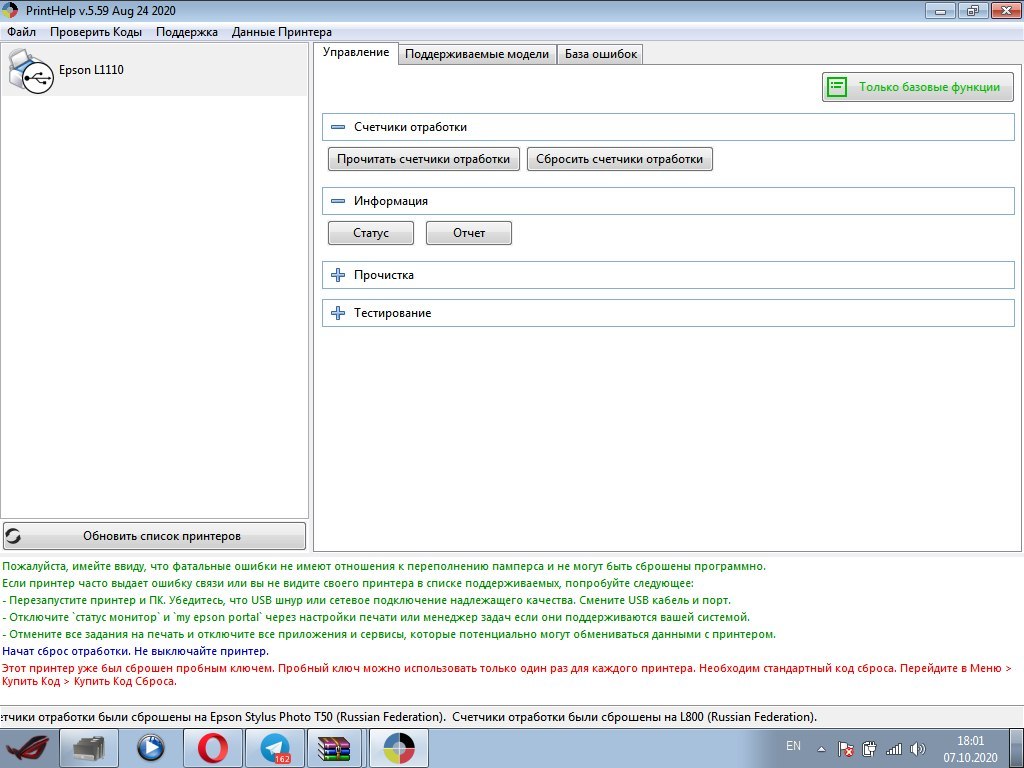Click Прочитать счетчики отработки button
This screenshot has width=1024, height=768.
[x=424, y=159]
